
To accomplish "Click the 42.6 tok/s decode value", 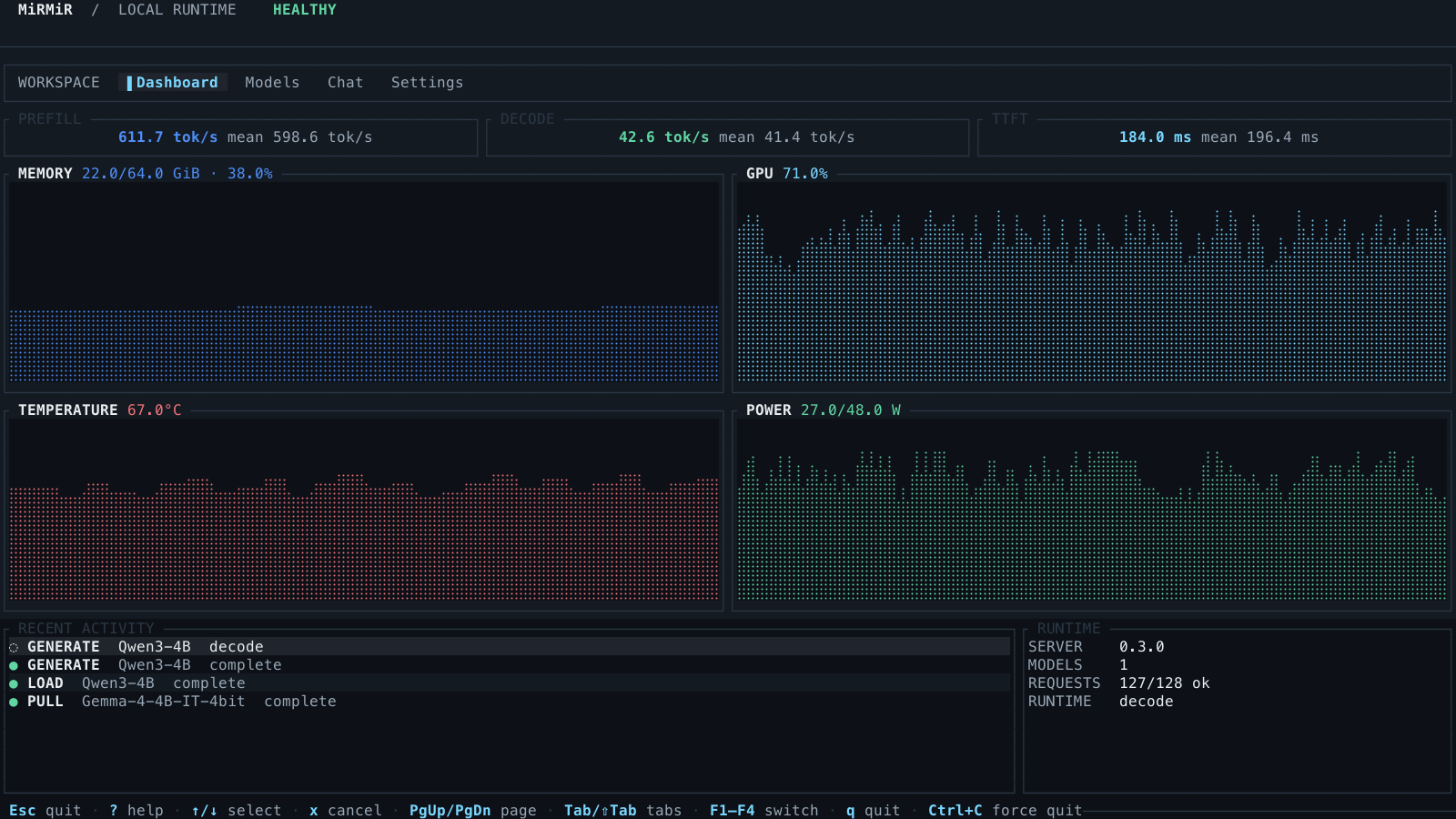I will [x=664, y=137].
